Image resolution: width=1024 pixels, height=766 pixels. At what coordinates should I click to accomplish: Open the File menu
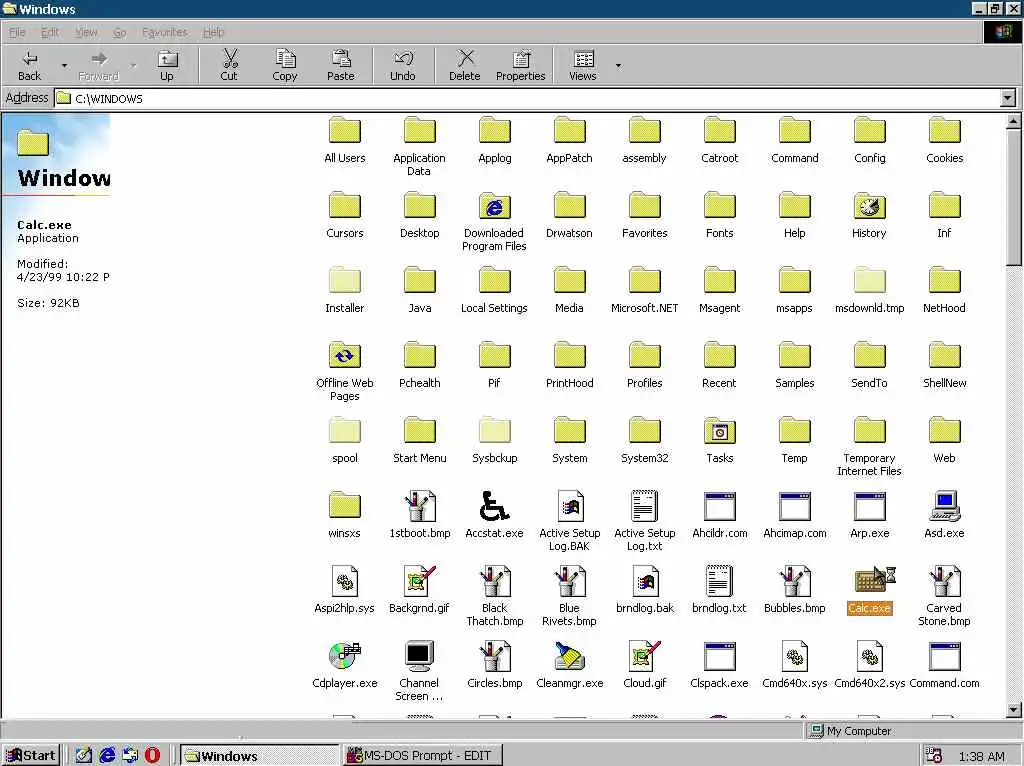tap(17, 32)
